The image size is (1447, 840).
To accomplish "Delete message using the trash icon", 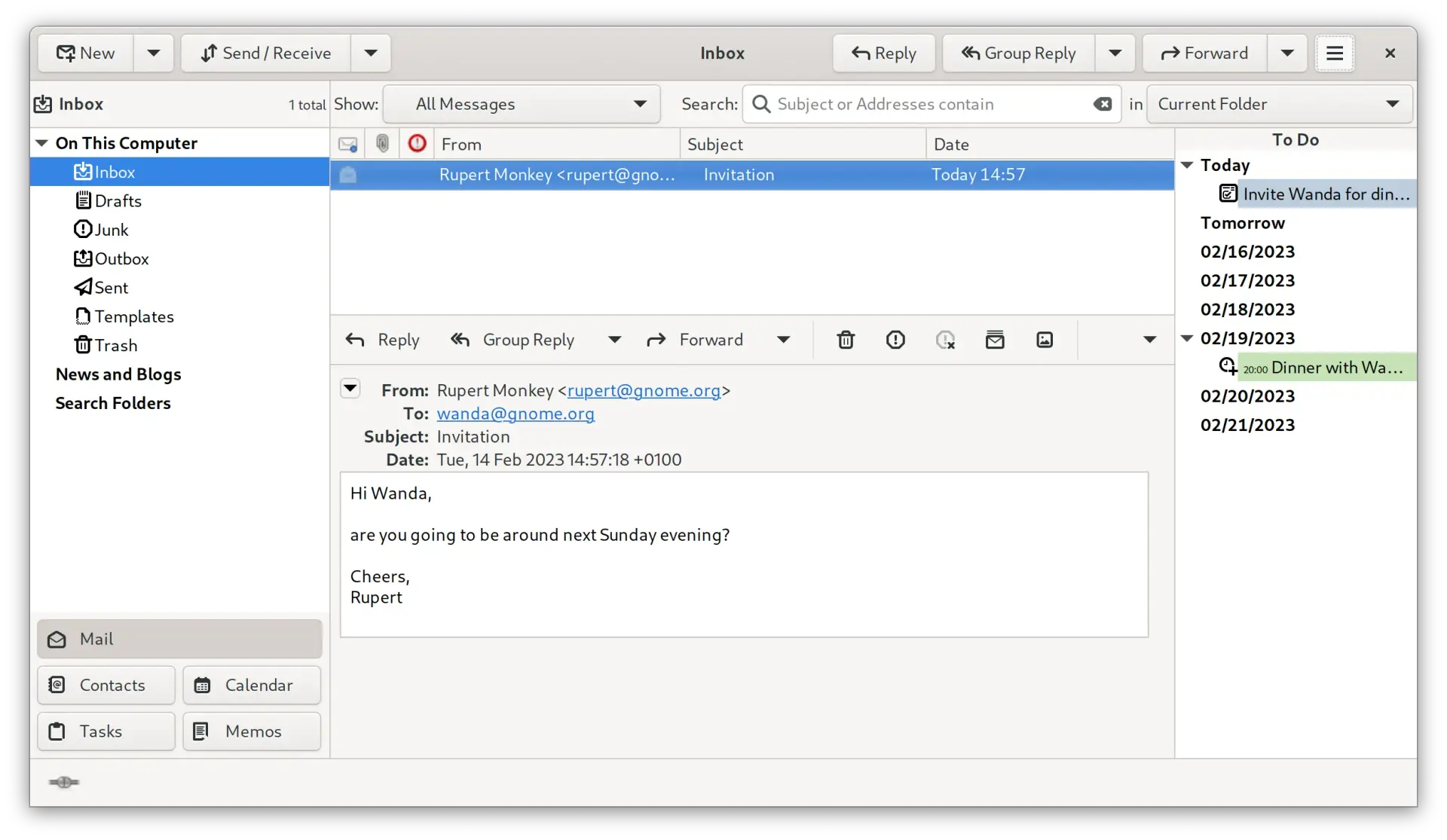I will (x=846, y=340).
